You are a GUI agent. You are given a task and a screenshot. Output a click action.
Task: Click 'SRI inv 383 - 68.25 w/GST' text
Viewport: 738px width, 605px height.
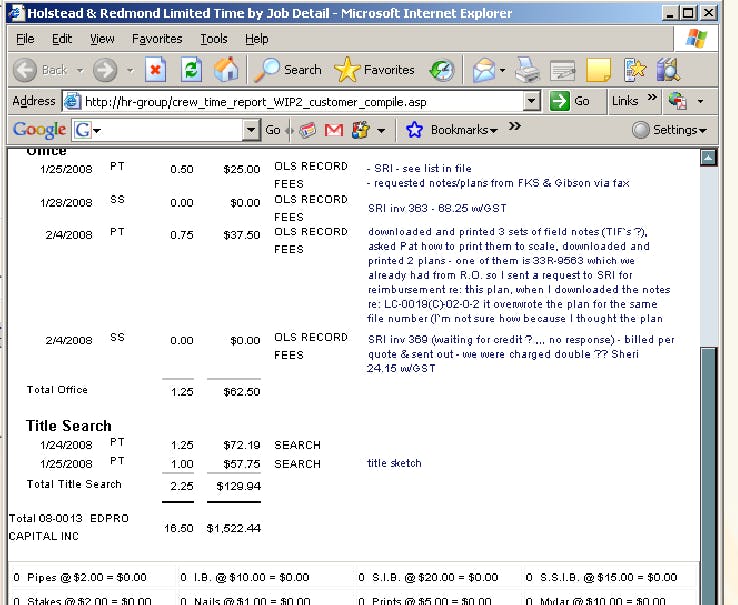click(x=437, y=208)
